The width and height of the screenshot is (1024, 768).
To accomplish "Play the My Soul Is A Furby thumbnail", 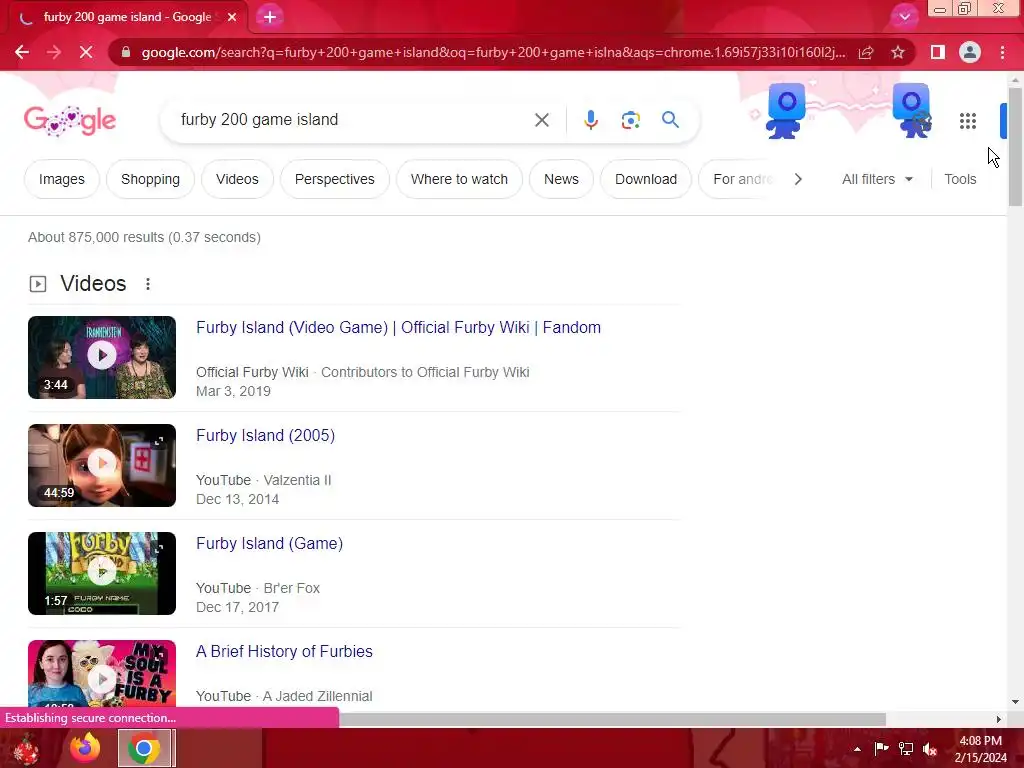I will pyautogui.click(x=102, y=673).
